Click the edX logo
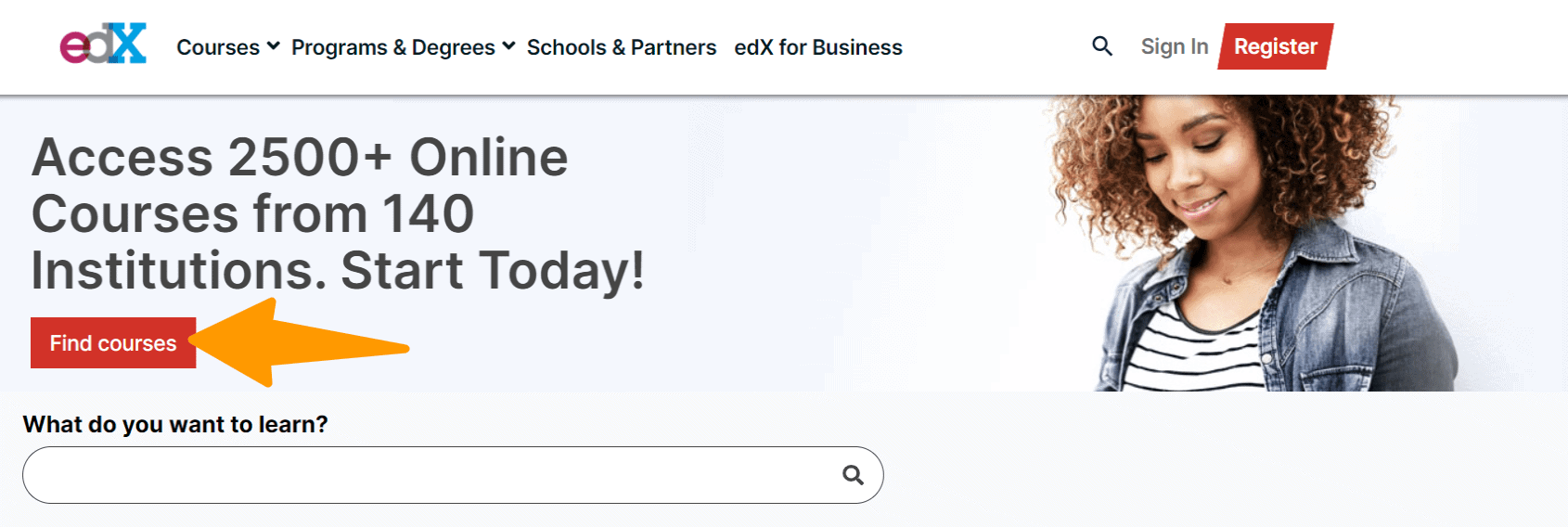 [103, 44]
